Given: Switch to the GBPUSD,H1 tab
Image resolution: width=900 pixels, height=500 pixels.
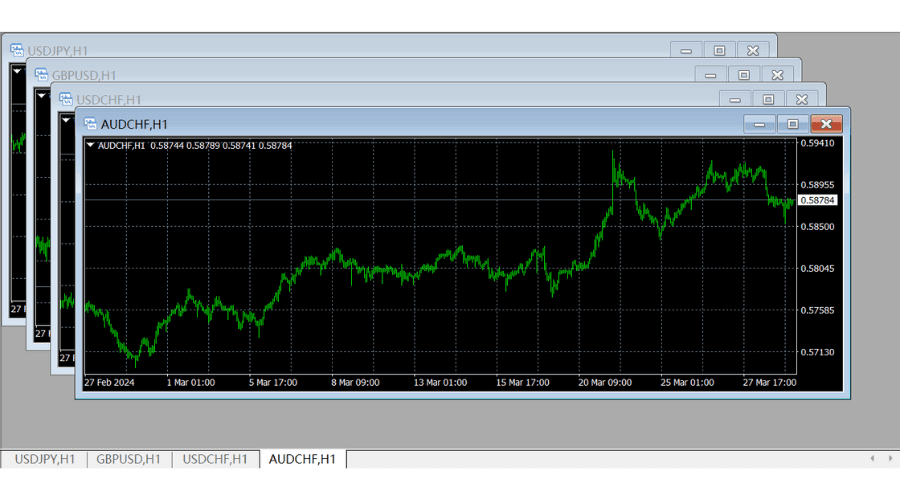Looking at the screenshot, I should click(x=128, y=459).
